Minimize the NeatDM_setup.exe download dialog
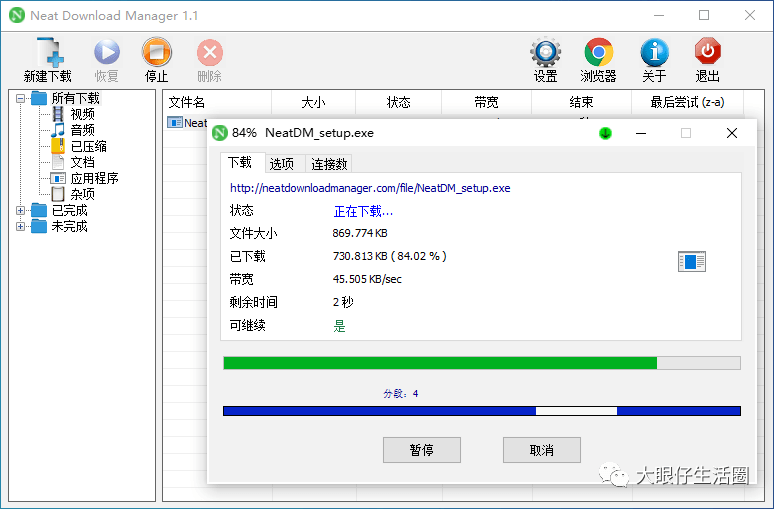The height and width of the screenshot is (509, 774). [x=641, y=133]
